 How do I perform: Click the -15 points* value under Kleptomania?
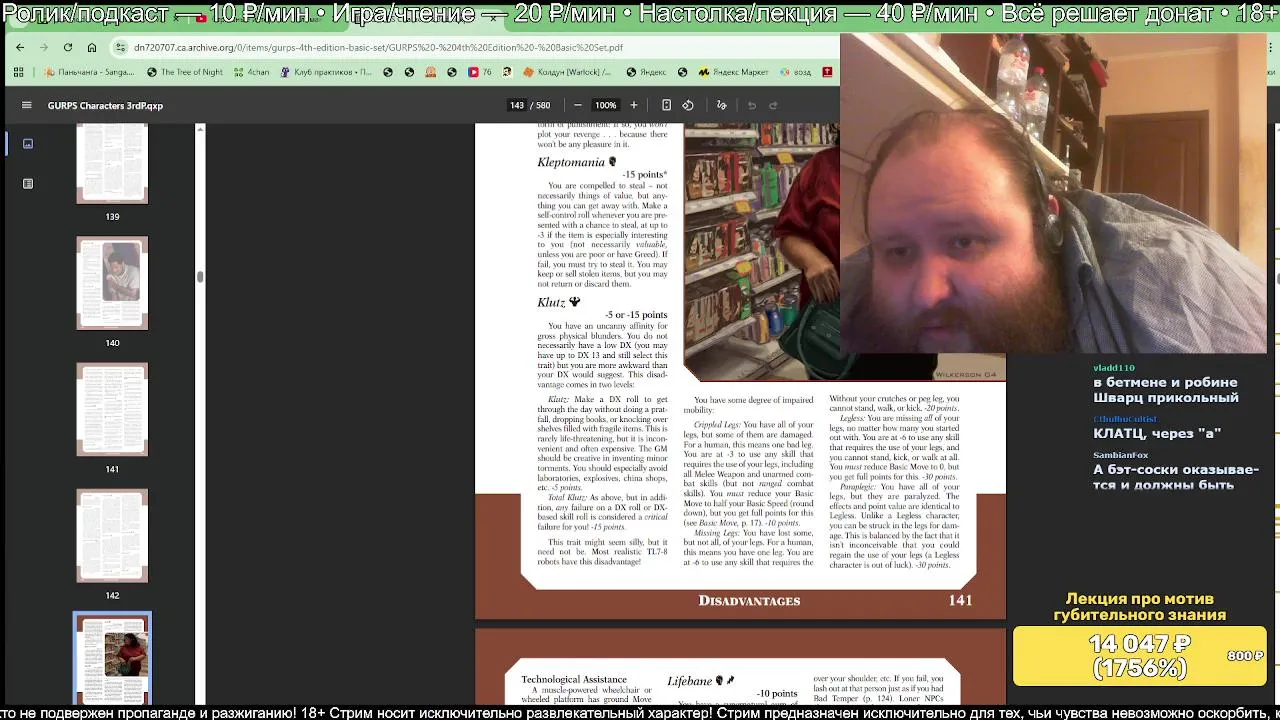pyautogui.click(x=644, y=174)
